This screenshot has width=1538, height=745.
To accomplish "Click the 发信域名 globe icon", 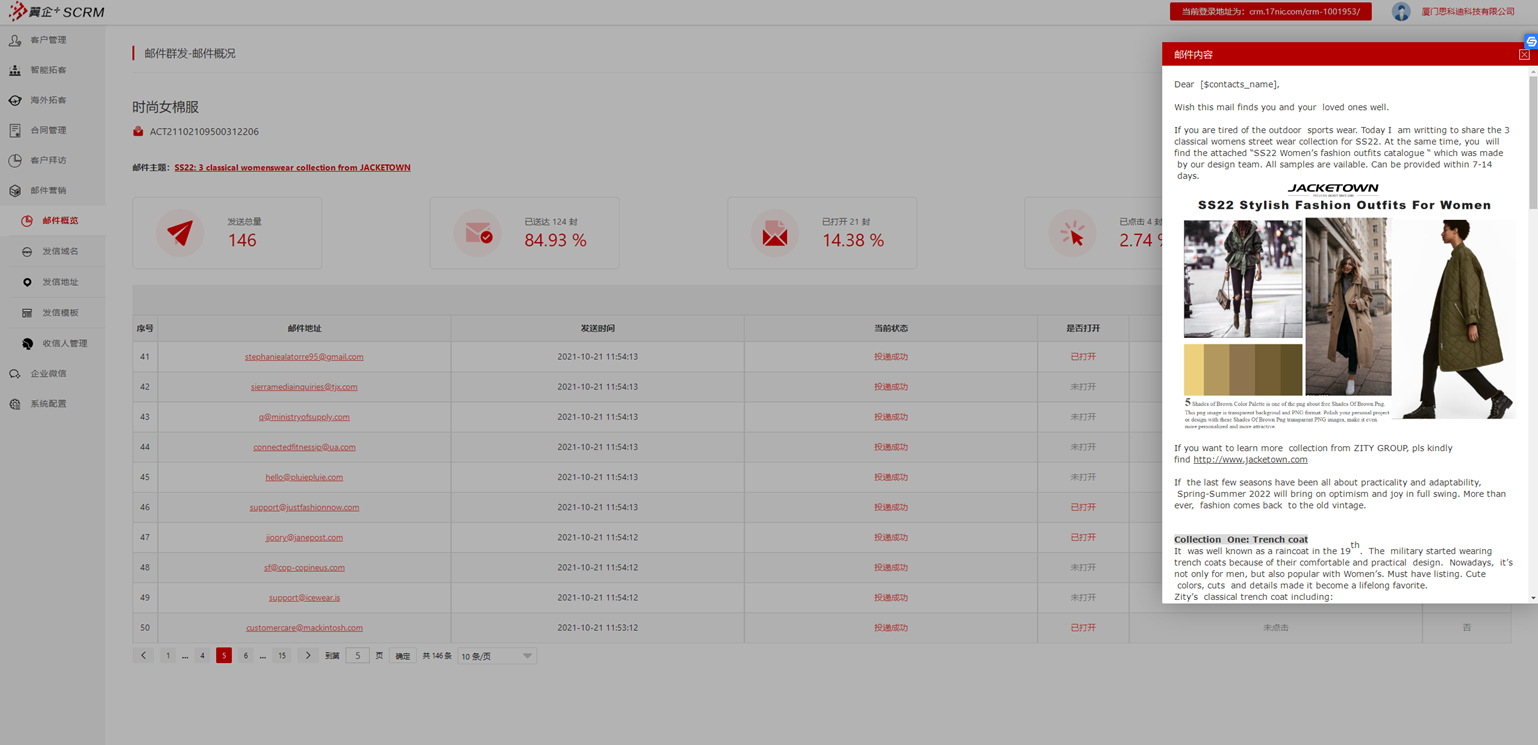I will coord(27,252).
